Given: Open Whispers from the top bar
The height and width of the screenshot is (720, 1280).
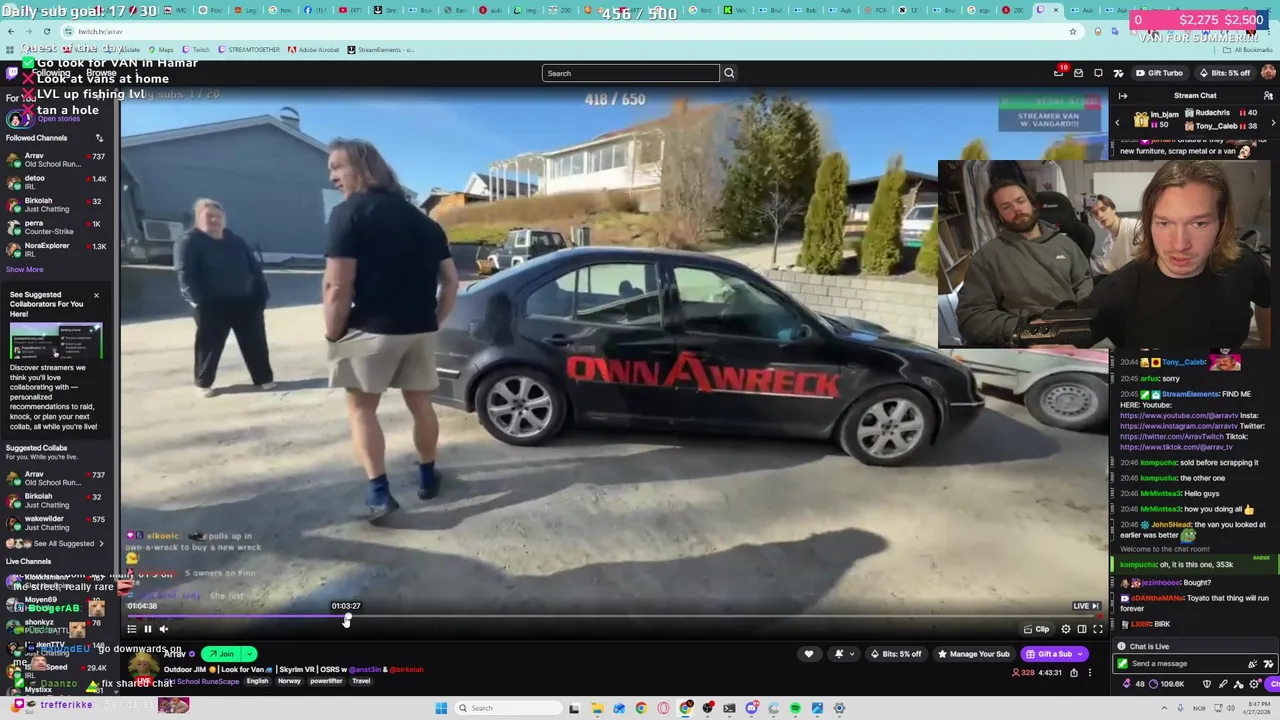Looking at the screenshot, I should pos(1078,73).
